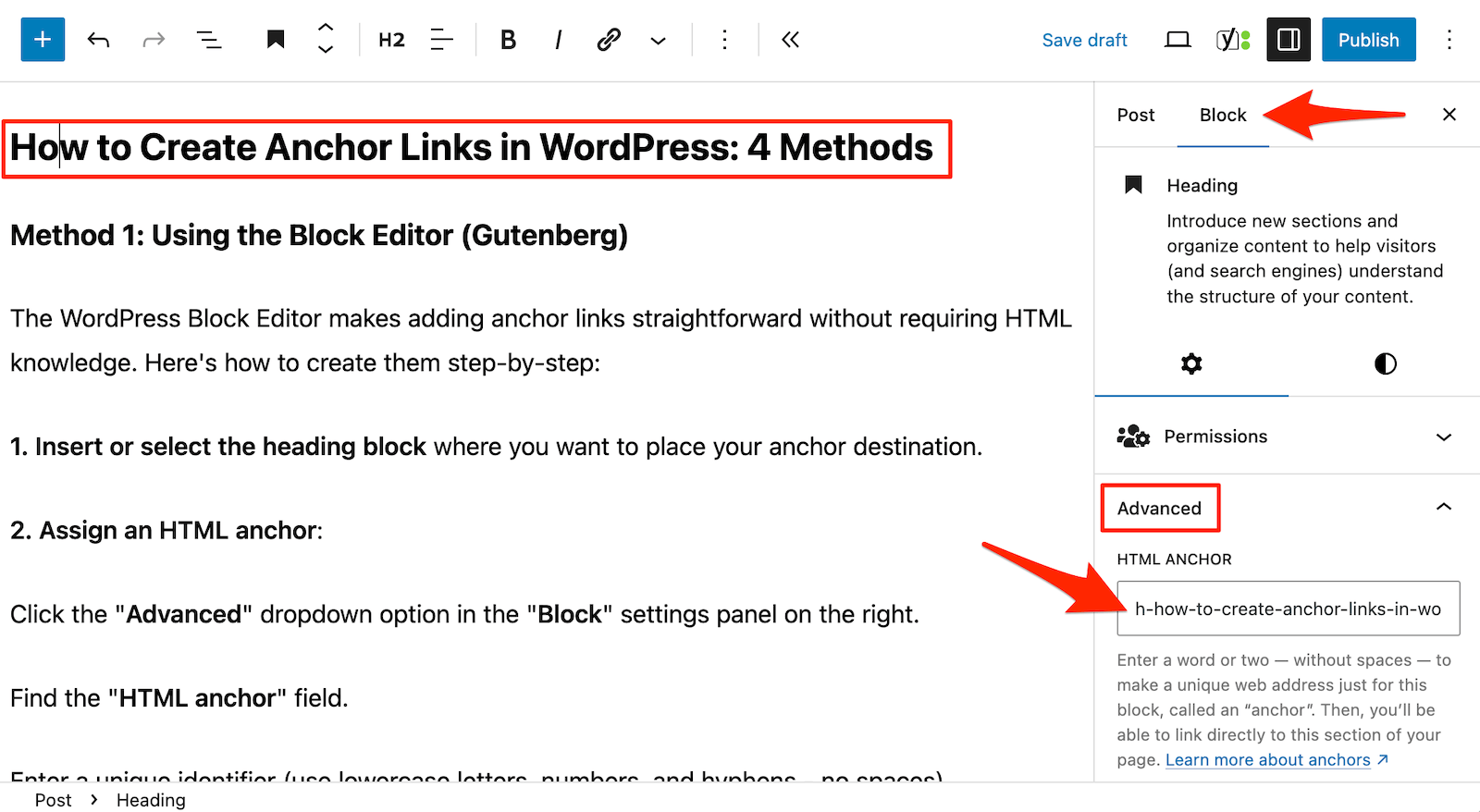Open the block inserter plus button

(x=43, y=40)
